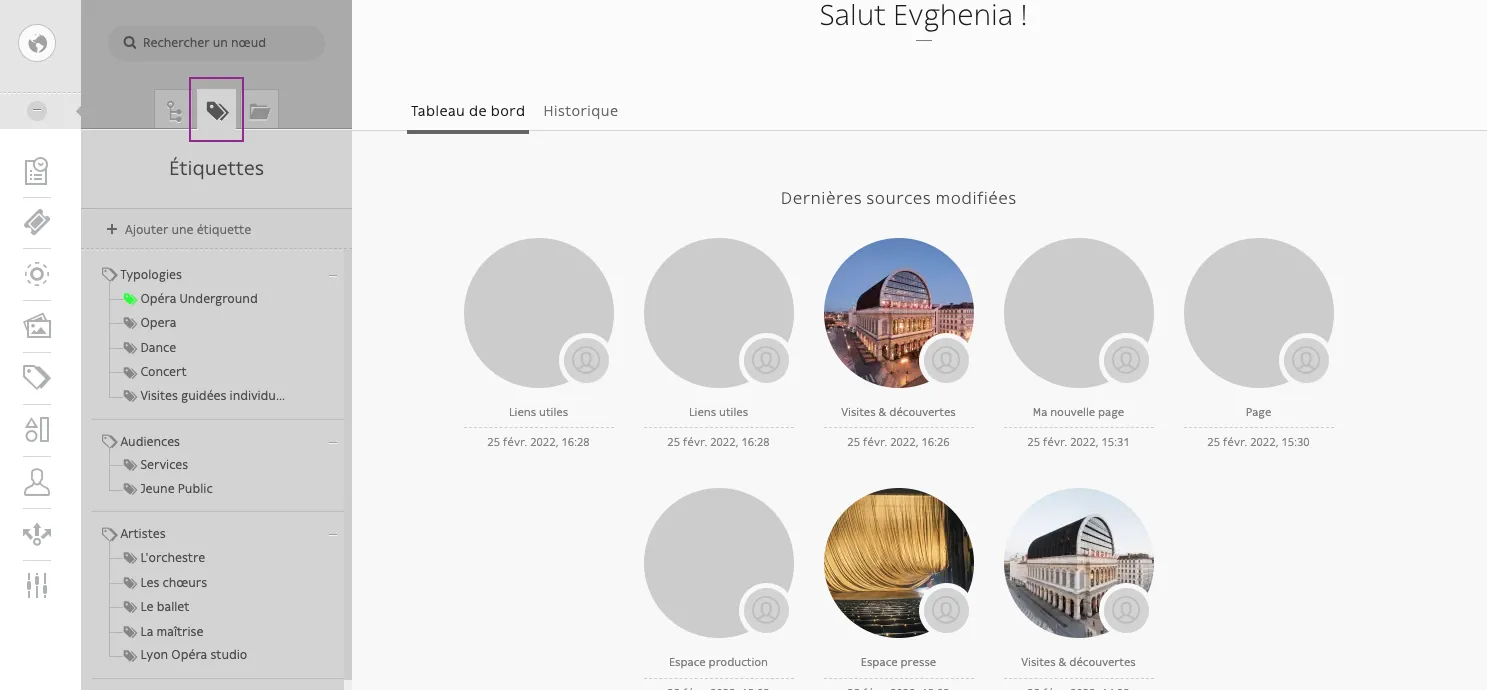This screenshot has height=690, width=1487.
Task: Click the tag icon next to Concert
Action: click(130, 371)
